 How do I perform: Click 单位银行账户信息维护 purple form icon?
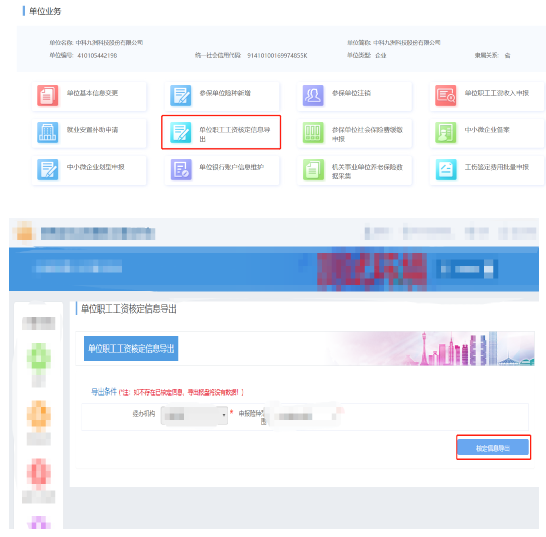(181, 169)
